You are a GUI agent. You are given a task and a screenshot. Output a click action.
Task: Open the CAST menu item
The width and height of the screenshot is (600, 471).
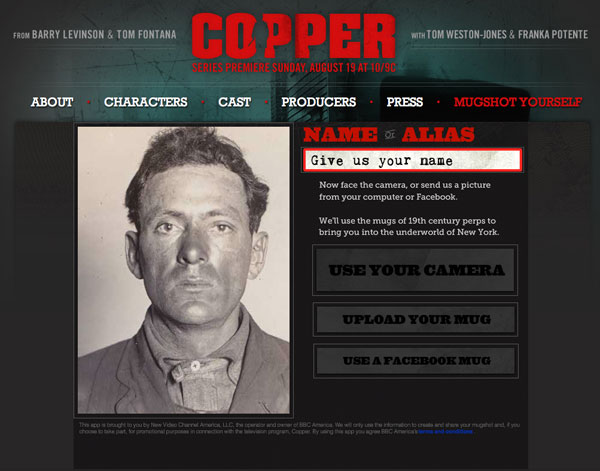click(x=235, y=102)
